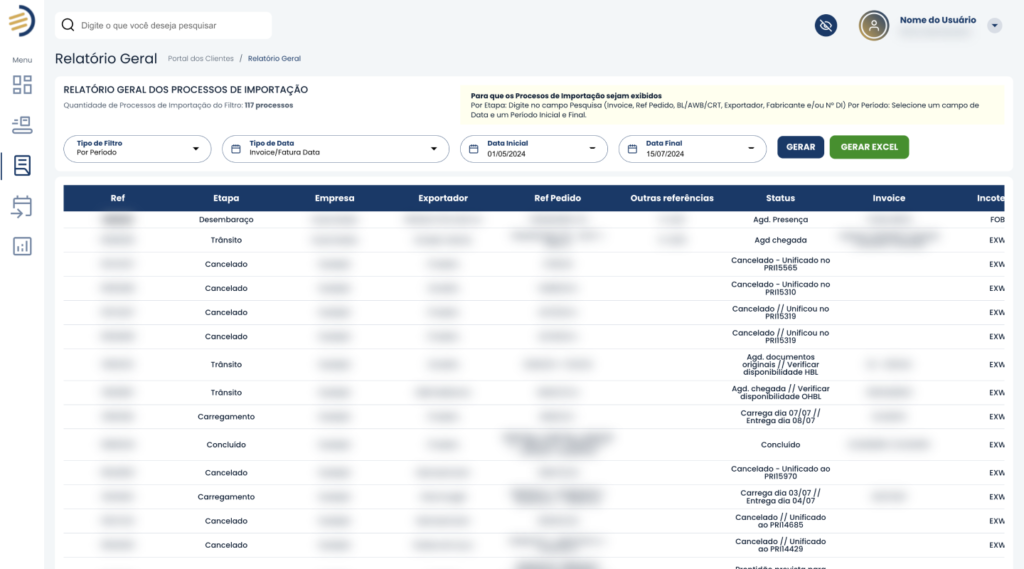Image resolution: width=1024 pixels, height=569 pixels.
Task: Open the Data Final date picker
Action: [692, 149]
